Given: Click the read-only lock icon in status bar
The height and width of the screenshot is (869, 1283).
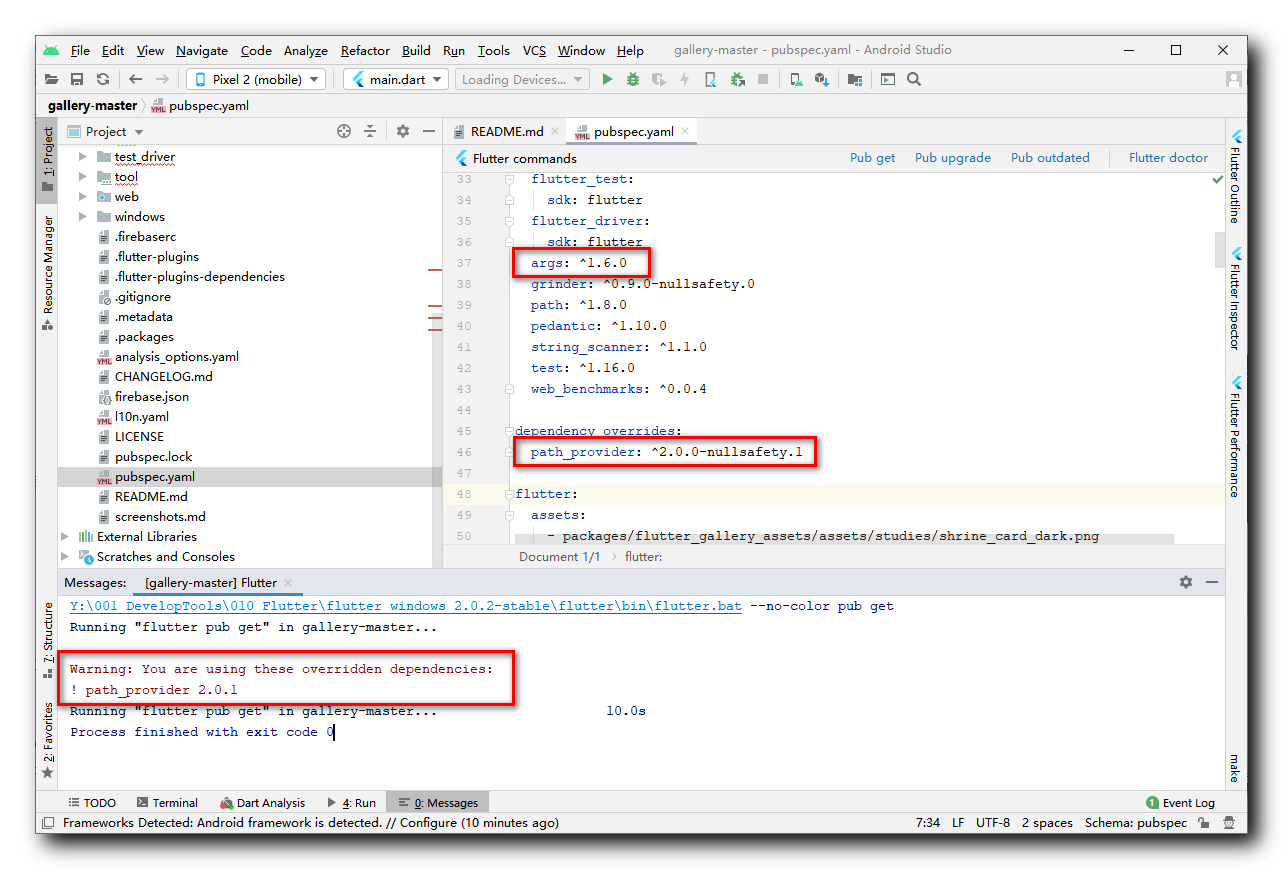Looking at the screenshot, I should click(x=1203, y=823).
